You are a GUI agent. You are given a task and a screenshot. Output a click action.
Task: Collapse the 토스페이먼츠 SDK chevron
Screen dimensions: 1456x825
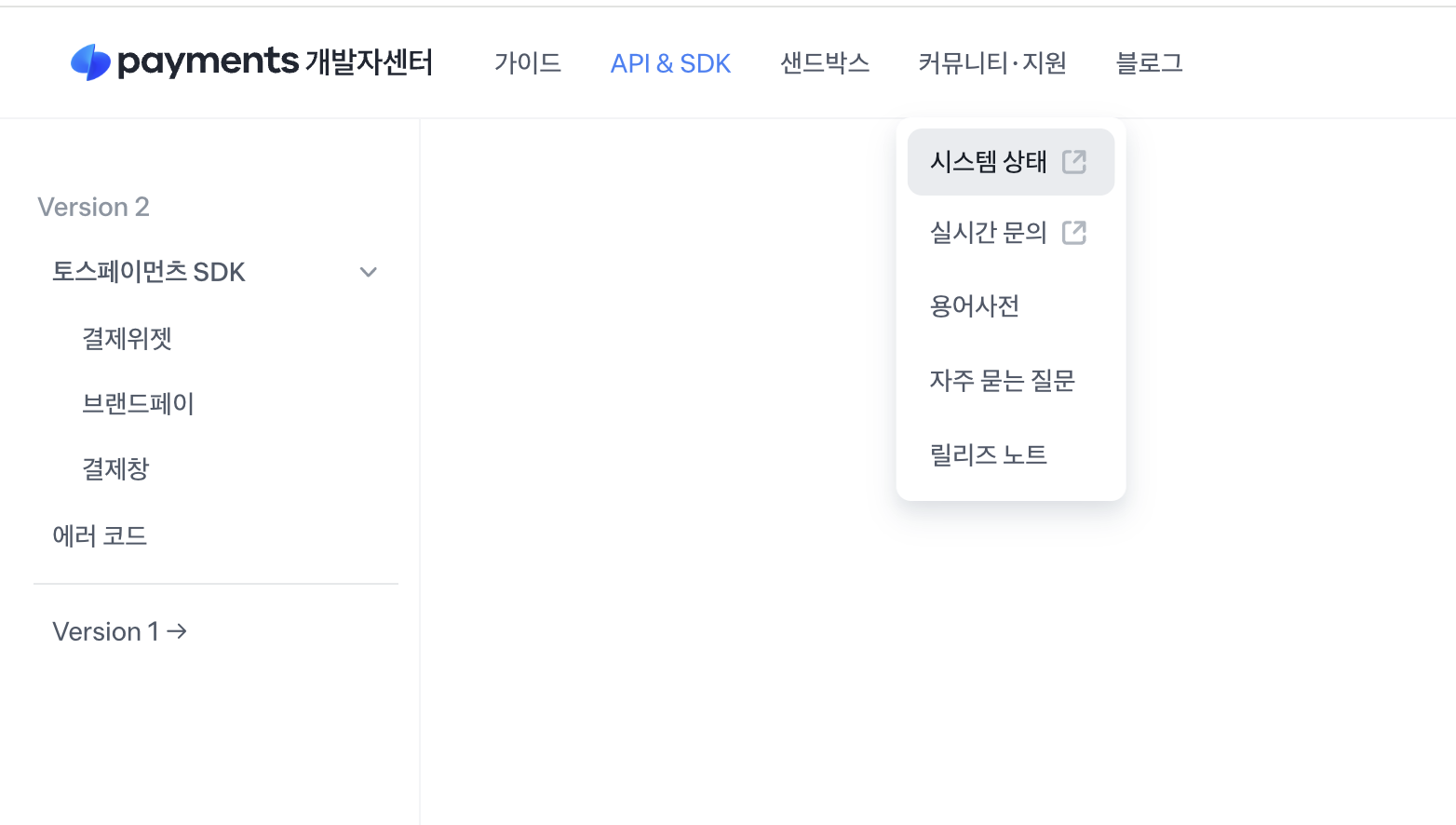(369, 273)
